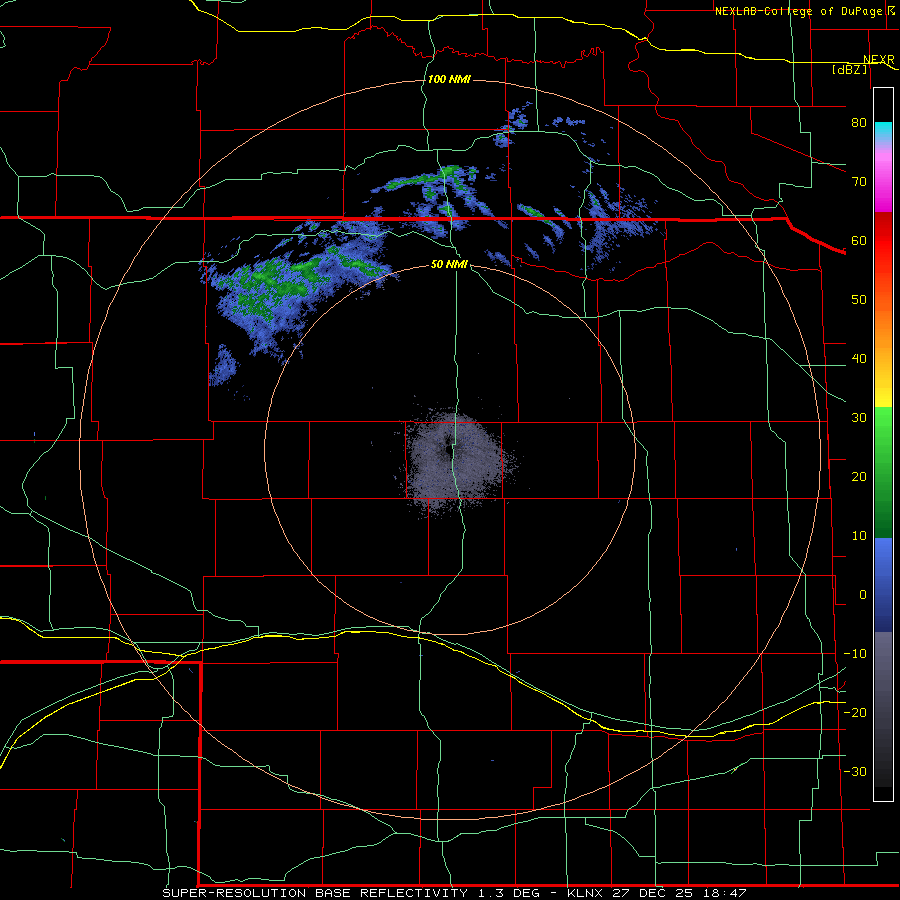The width and height of the screenshot is (900, 900).
Task: Click the "KLNX" station identifier in caption
Action: pyautogui.click(x=584, y=893)
